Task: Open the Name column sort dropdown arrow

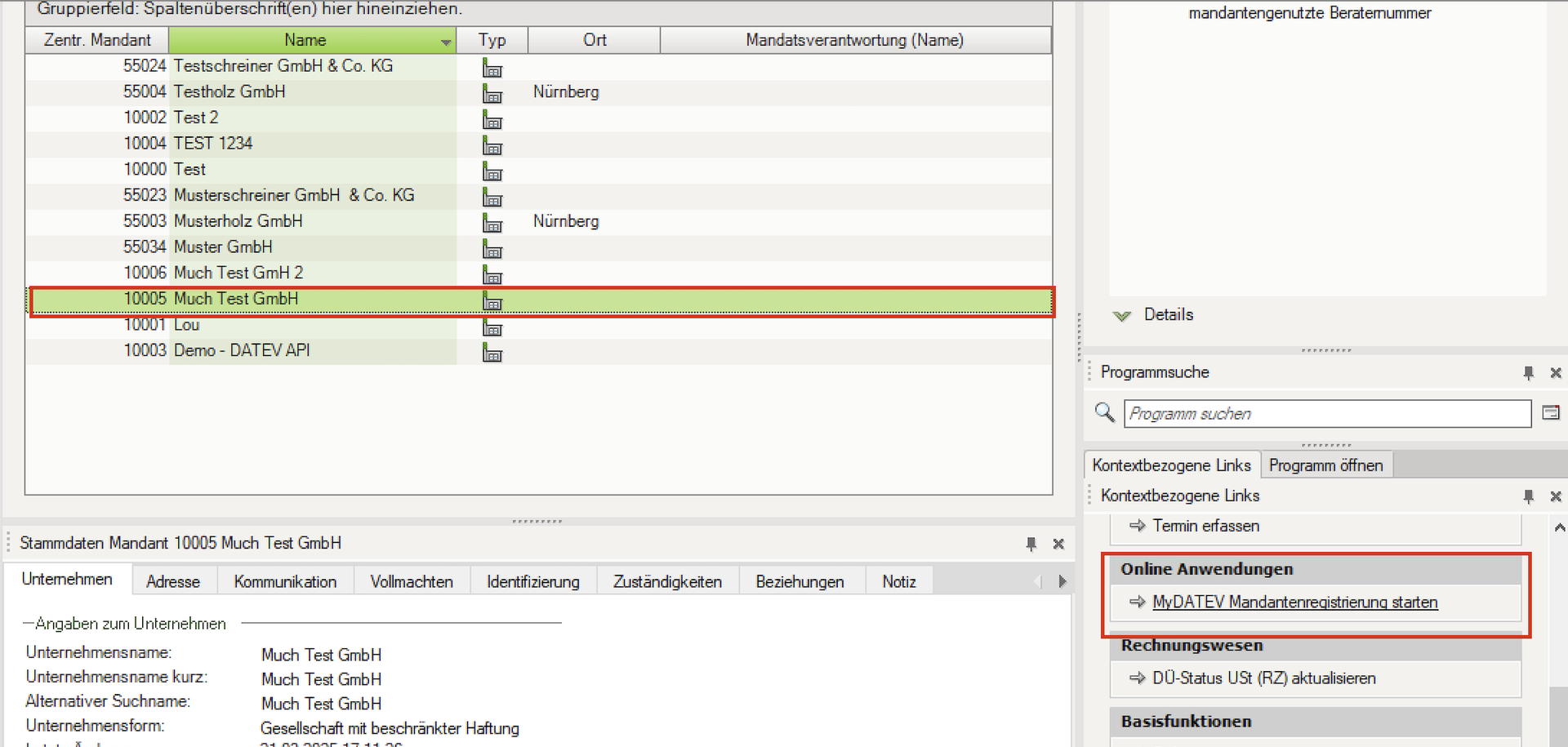Action: click(446, 42)
